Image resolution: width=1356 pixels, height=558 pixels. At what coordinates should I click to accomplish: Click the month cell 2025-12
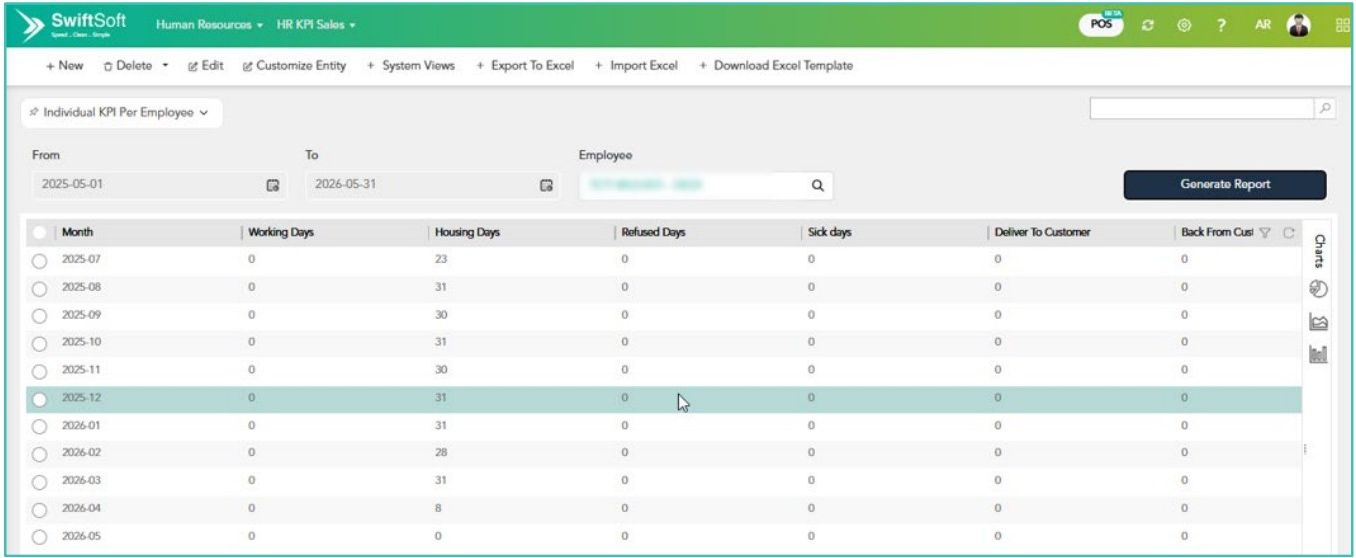pyautogui.click(x=81, y=399)
